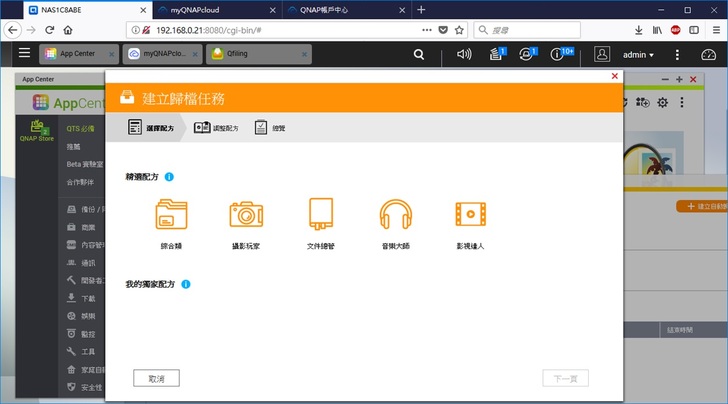The width and height of the screenshot is (728, 404).
Task: Open the volume control speaker icon
Action: [464, 54]
